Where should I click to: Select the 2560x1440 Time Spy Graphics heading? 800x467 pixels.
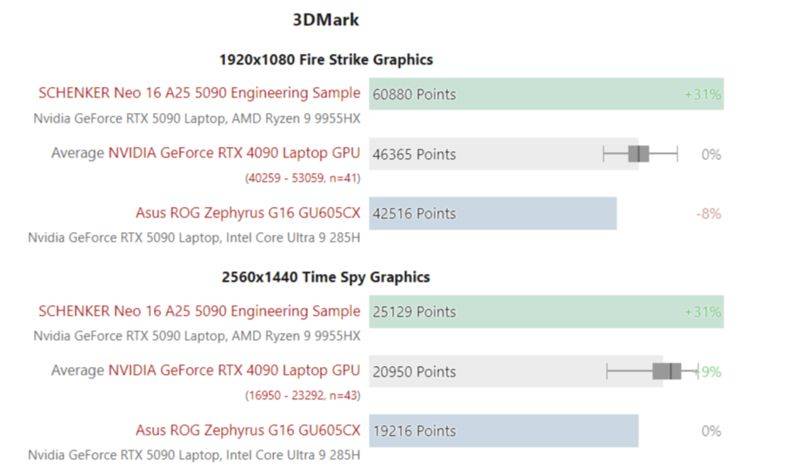tap(326, 277)
